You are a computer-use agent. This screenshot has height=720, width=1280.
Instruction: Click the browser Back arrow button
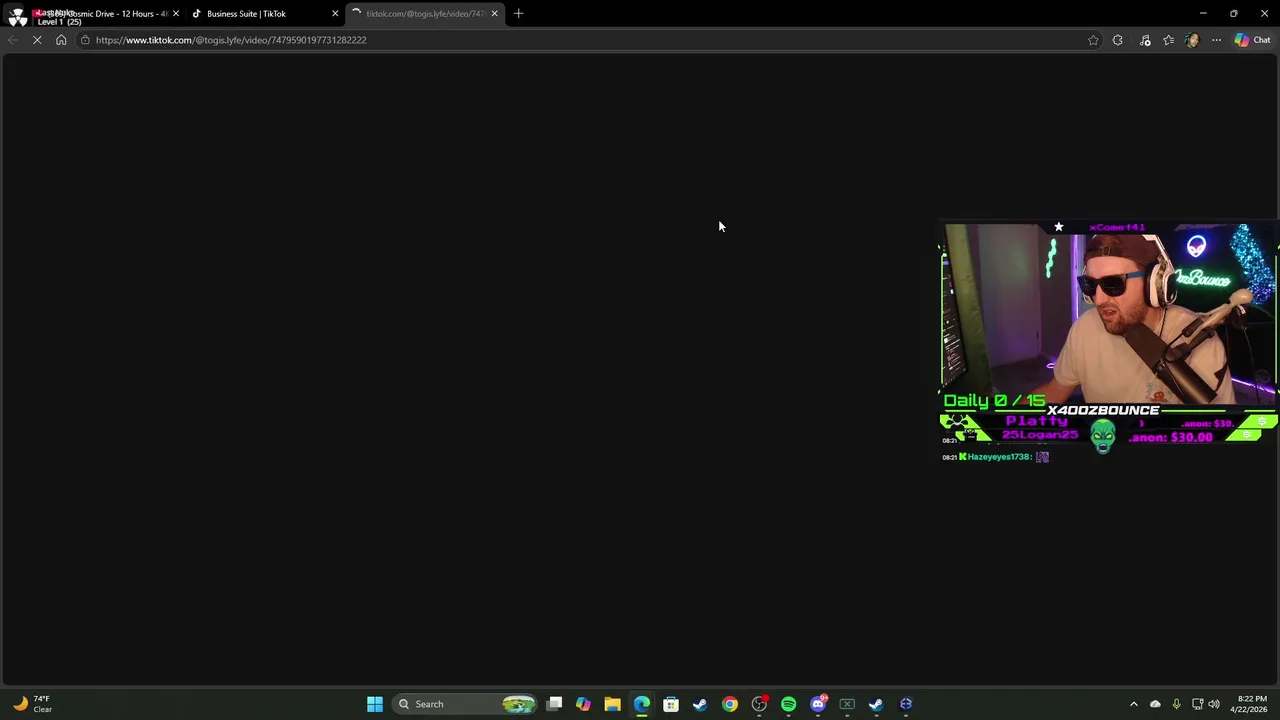coord(13,40)
